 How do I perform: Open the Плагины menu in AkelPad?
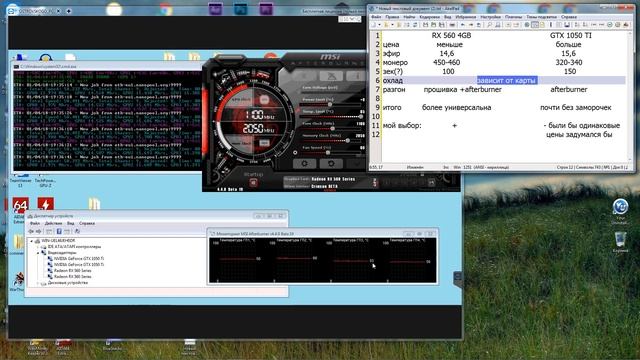pos(513,17)
